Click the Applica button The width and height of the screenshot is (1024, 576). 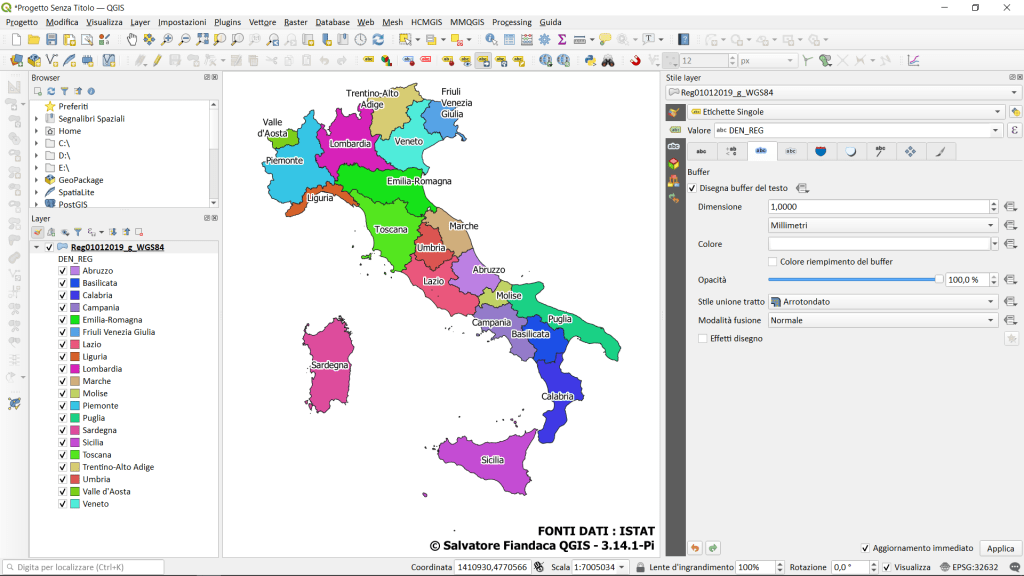[x=1000, y=548]
